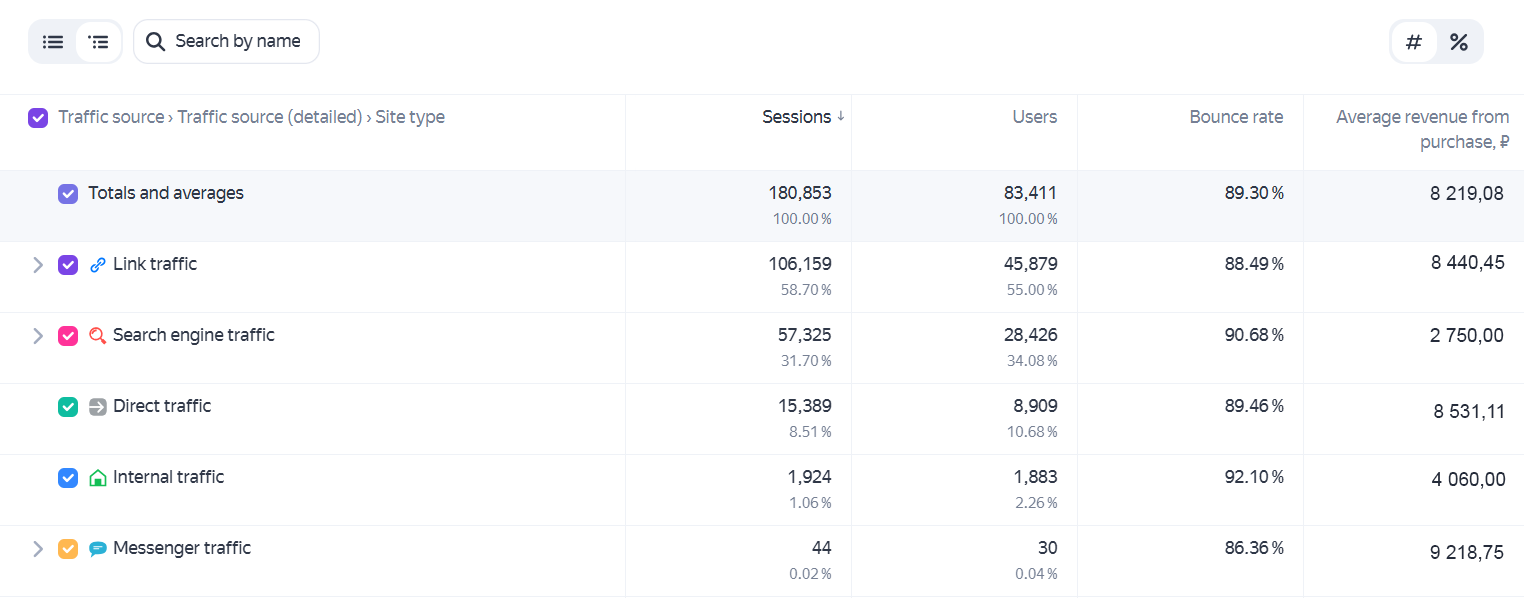Expand the Search engine traffic row
The width and height of the screenshot is (1524, 598).
(38, 336)
